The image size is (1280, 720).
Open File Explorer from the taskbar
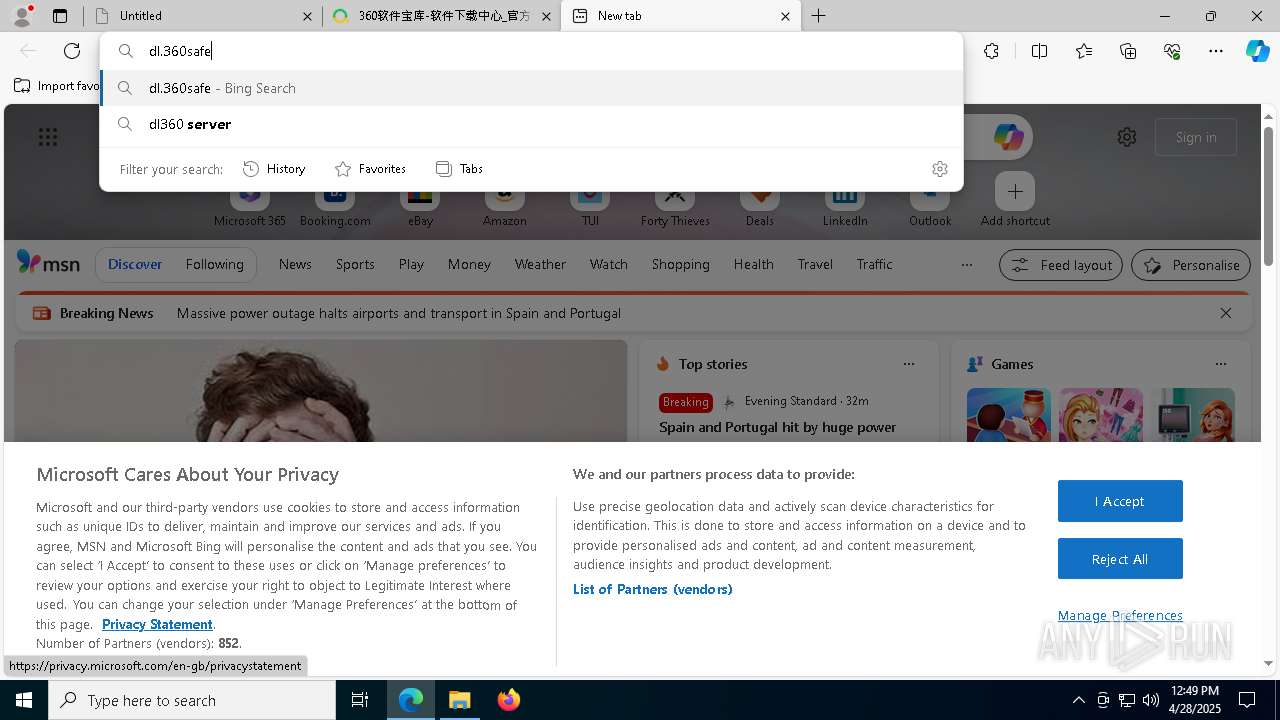[460, 700]
